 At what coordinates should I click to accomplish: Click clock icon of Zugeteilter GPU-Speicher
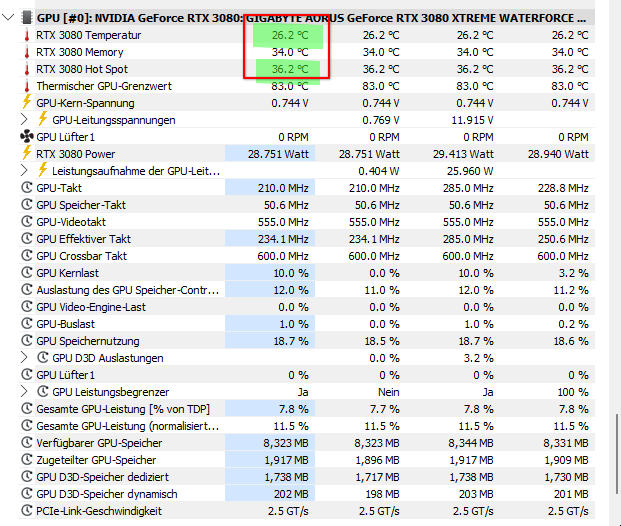[27, 459]
